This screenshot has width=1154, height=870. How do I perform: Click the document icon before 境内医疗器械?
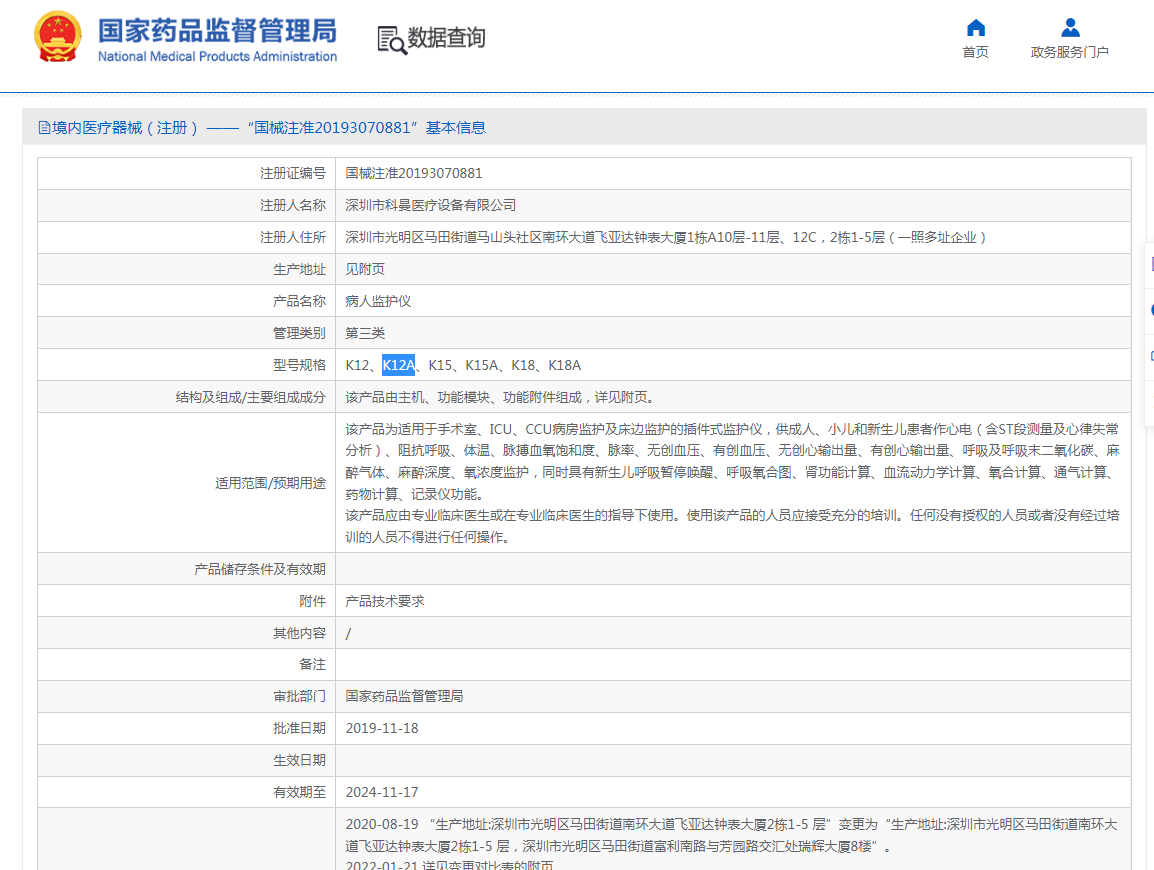(x=44, y=128)
